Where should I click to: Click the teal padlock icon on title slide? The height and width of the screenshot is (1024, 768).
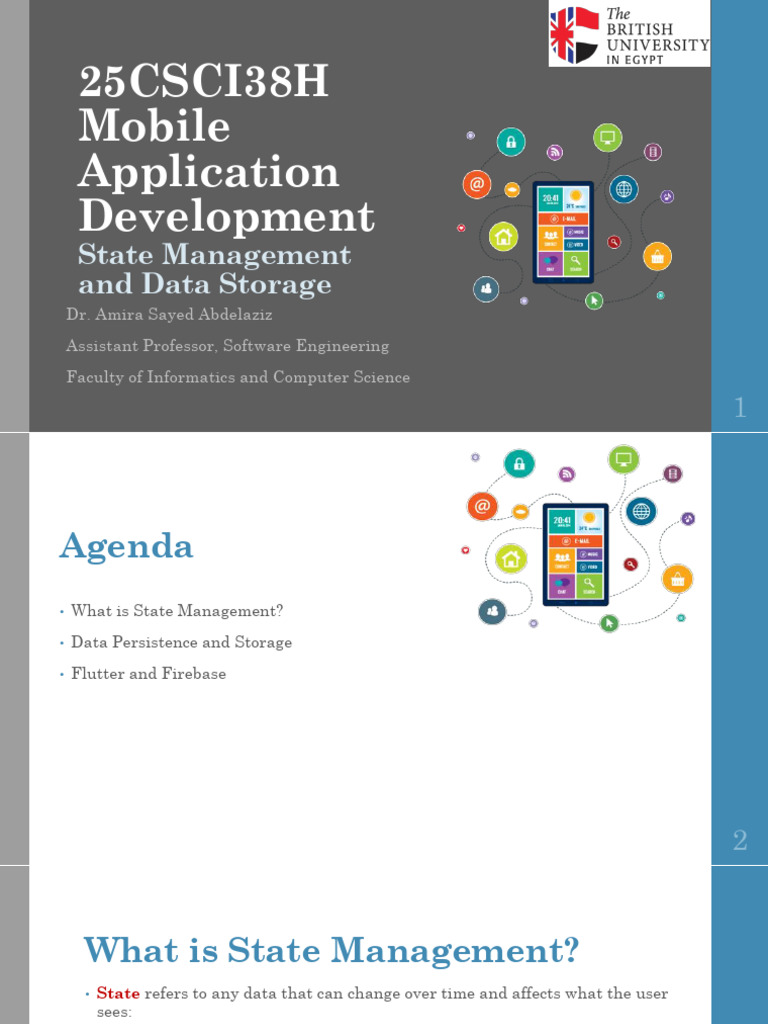click(511, 142)
